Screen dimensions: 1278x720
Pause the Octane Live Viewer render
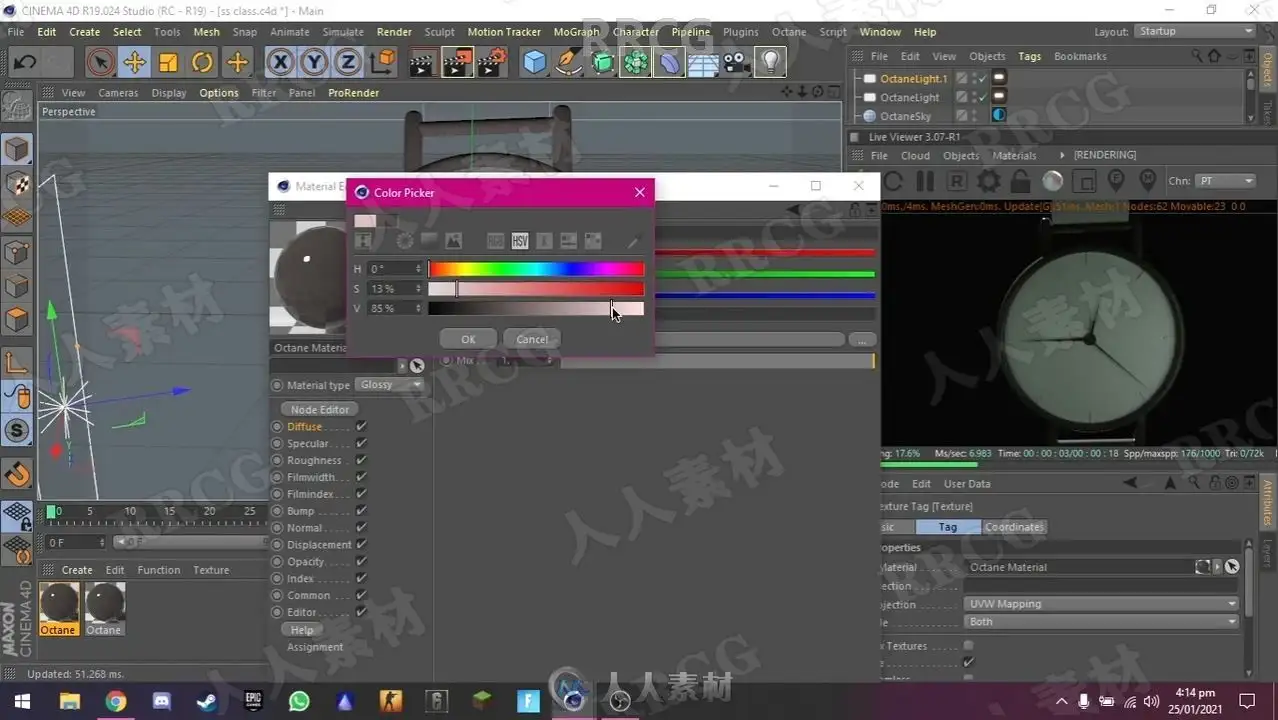[x=924, y=181]
